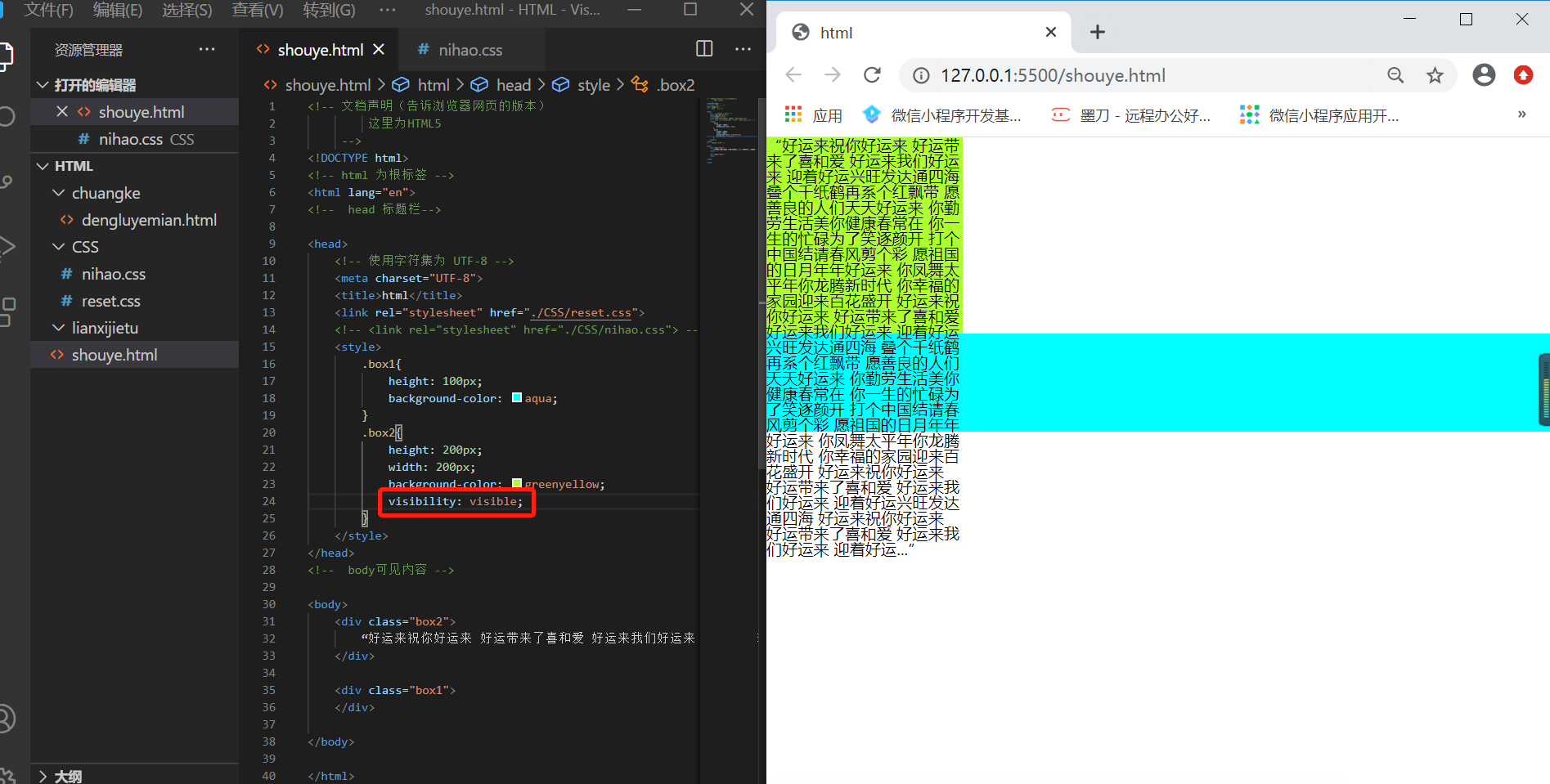This screenshot has height=784, width=1550.
Task: Close the shouye.html editor tab
Action: pyautogui.click(x=379, y=50)
